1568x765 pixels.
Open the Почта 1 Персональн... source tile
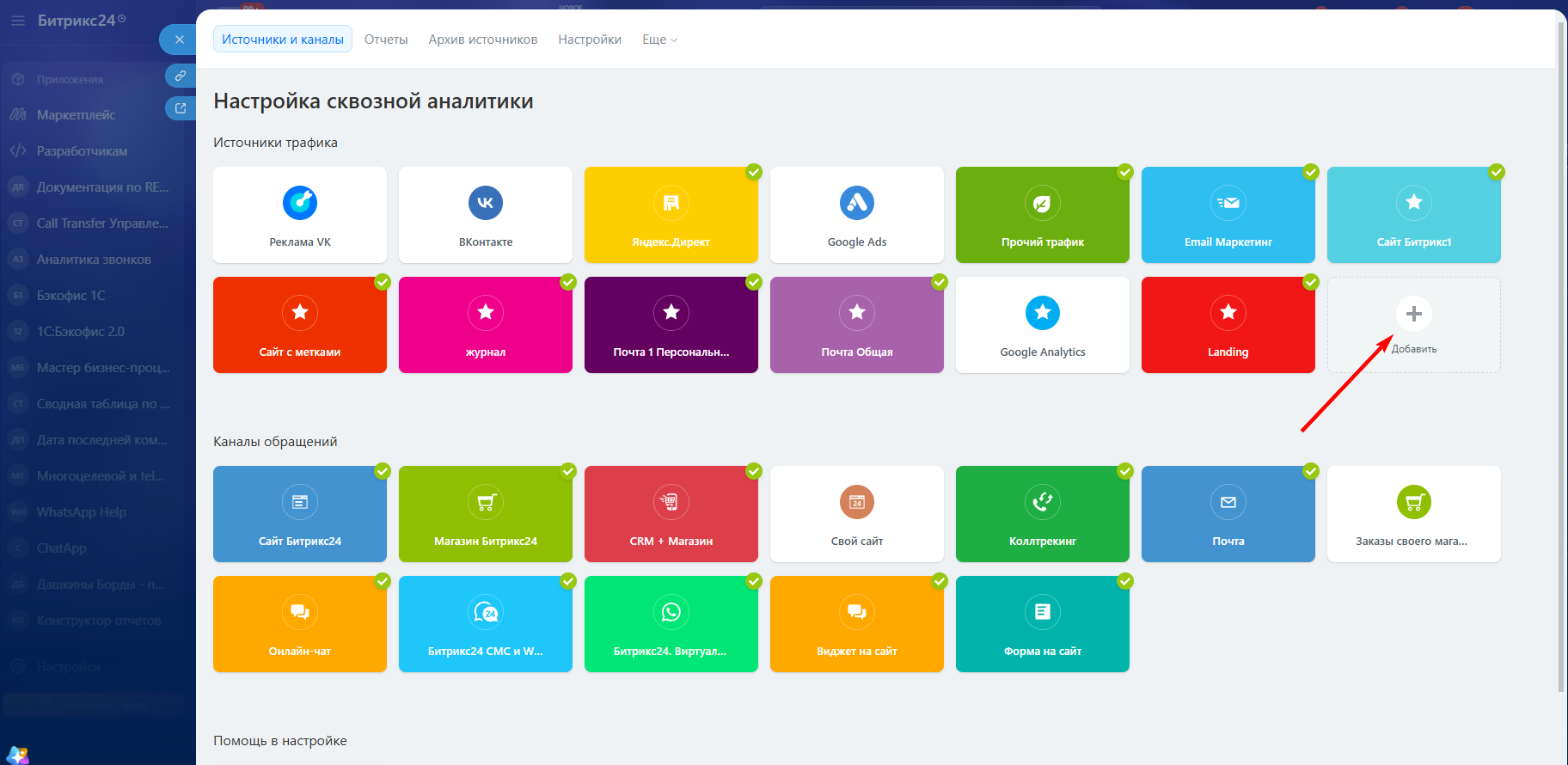coord(671,325)
